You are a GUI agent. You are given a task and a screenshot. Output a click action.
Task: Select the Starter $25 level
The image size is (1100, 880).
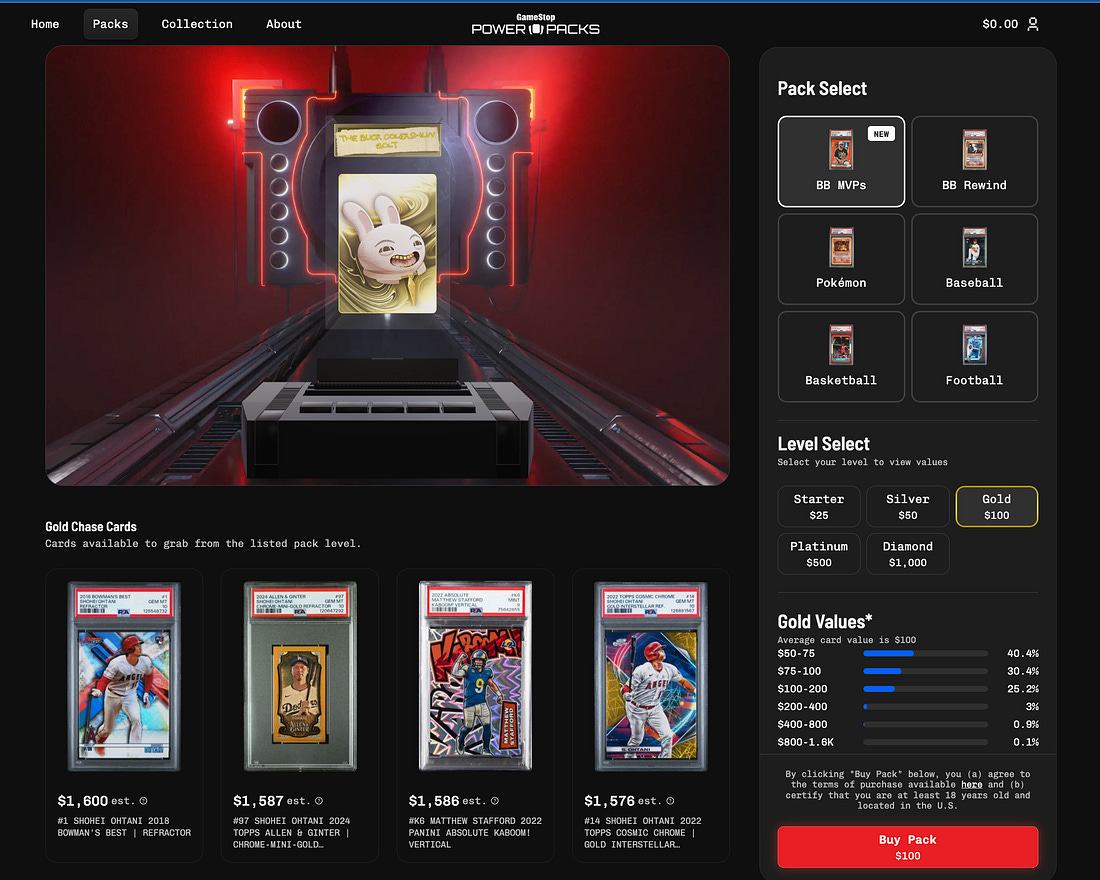[819, 507]
